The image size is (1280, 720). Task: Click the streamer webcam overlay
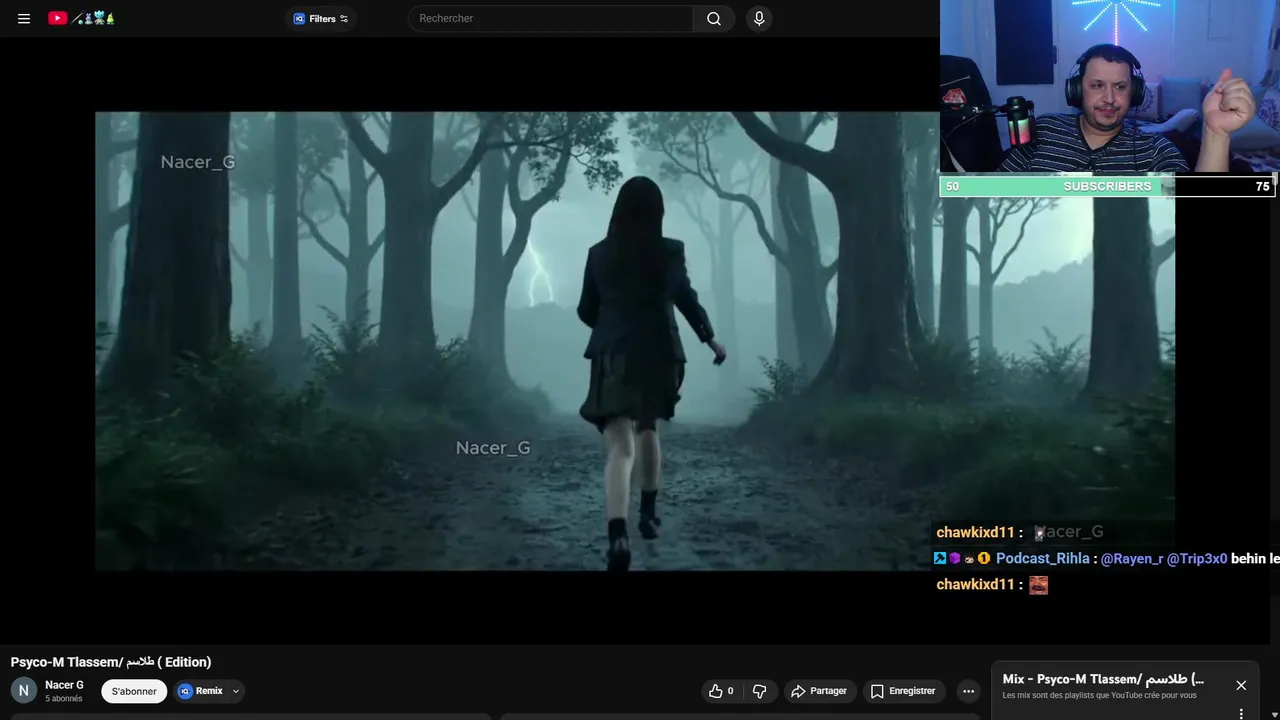pyautogui.click(x=1110, y=87)
